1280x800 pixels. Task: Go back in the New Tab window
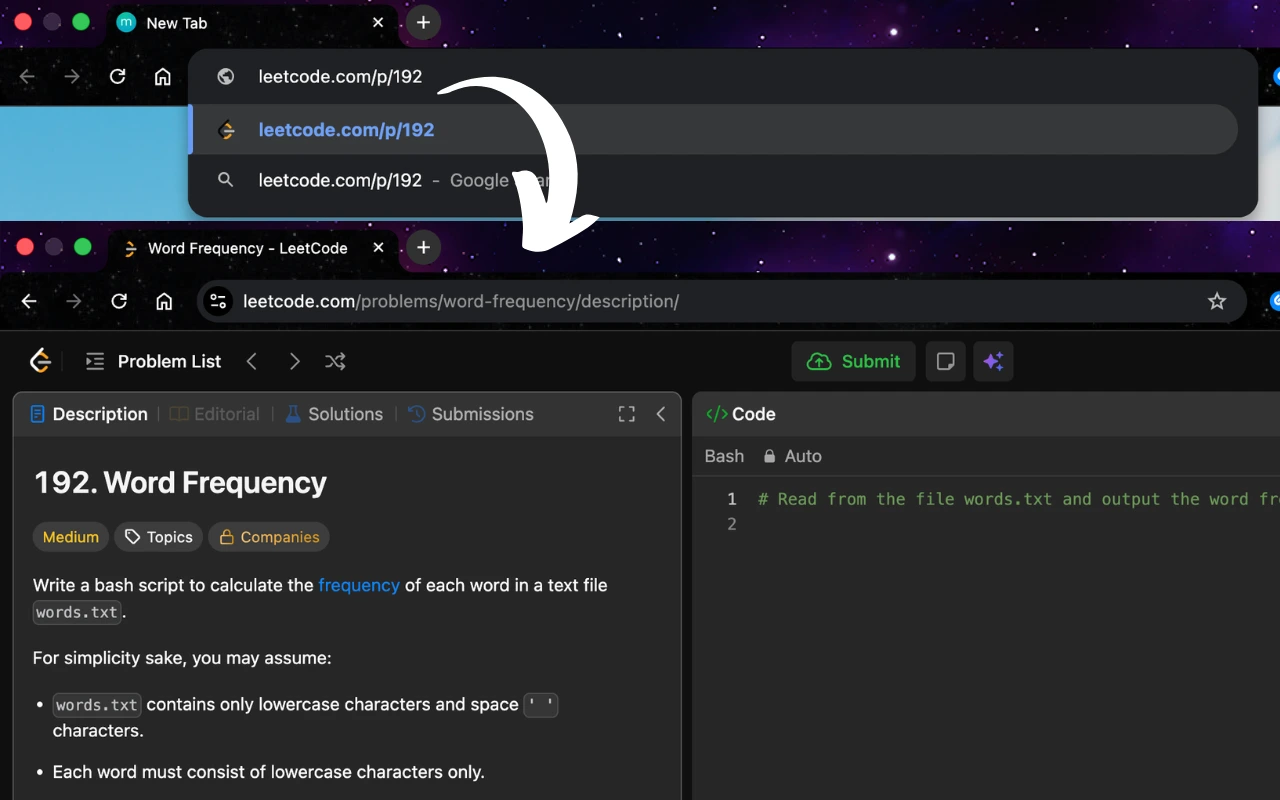(27, 77)
